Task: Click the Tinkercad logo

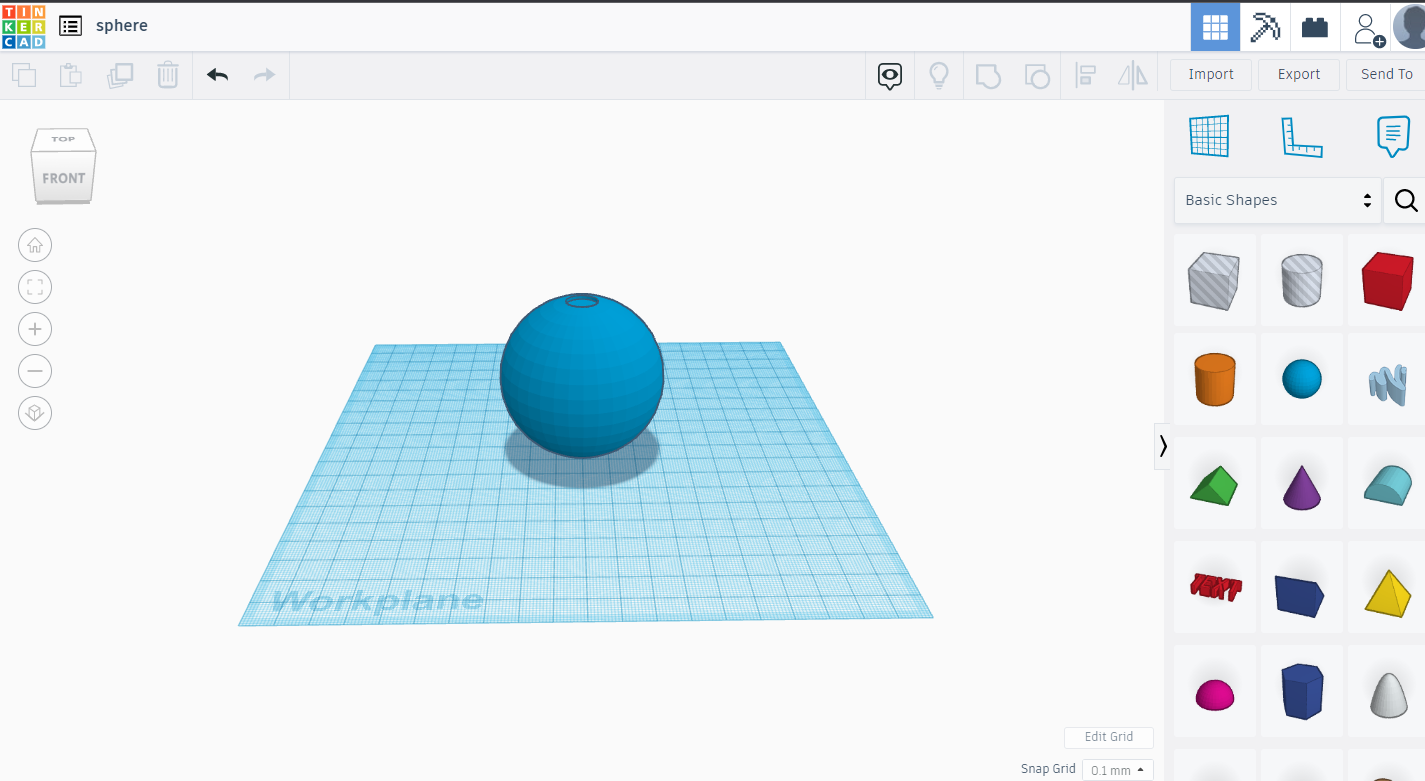Action: click(23, 26)
